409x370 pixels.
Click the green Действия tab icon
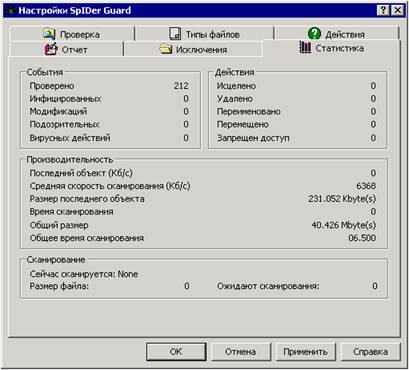tap(314, 34)
